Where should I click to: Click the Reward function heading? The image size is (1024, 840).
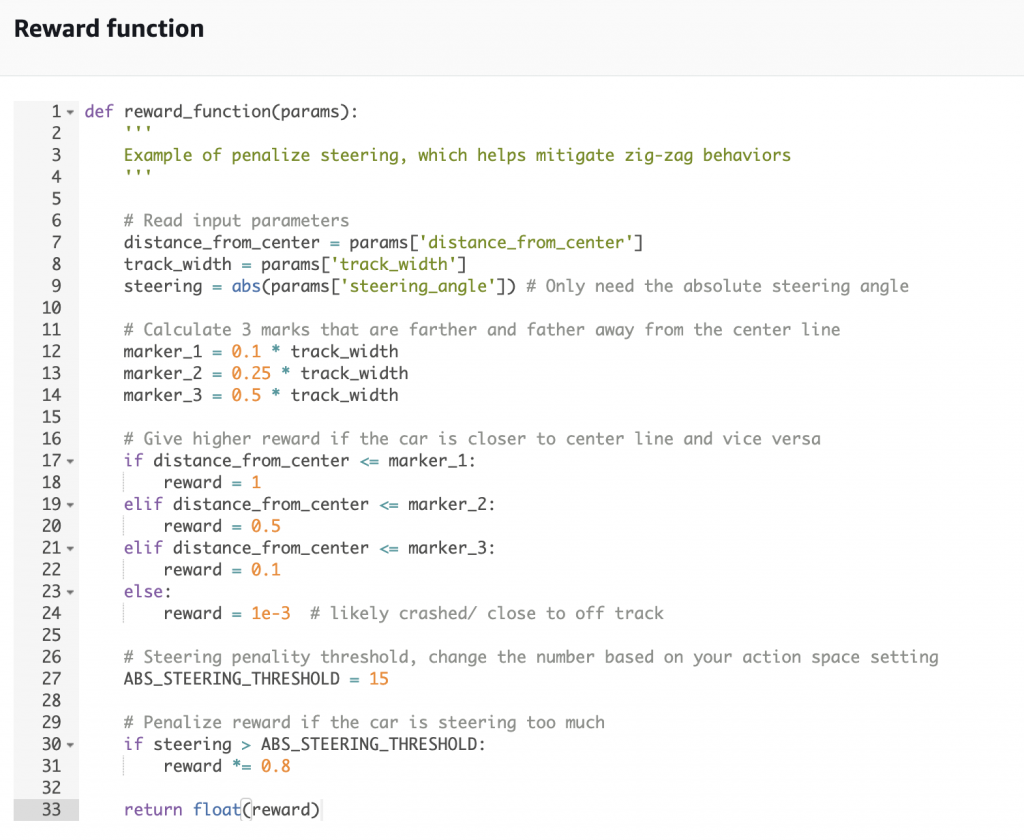[x=109, y=29]
